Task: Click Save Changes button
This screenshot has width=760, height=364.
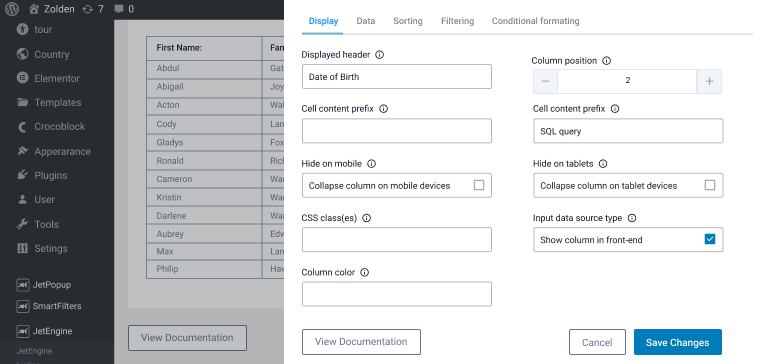Action: tap(678, 342)
